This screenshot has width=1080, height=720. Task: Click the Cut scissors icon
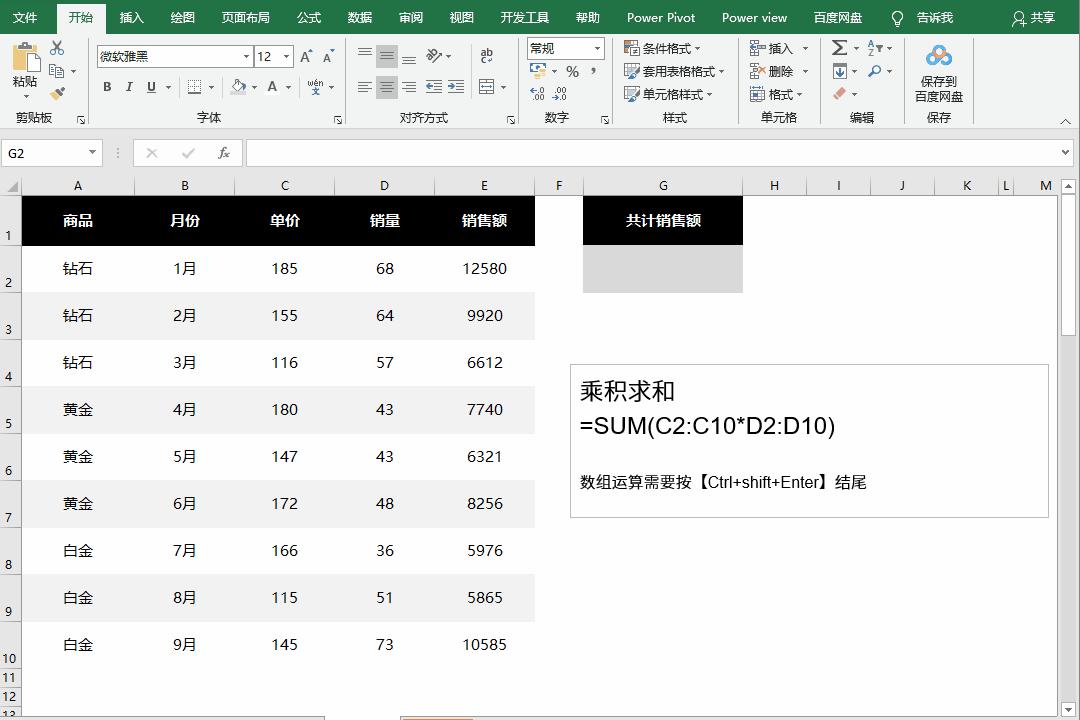57,48
